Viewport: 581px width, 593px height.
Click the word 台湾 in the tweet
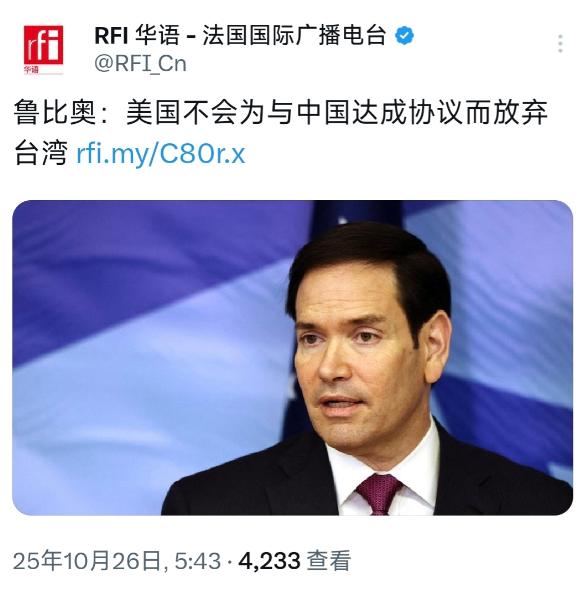coord(41,153)
